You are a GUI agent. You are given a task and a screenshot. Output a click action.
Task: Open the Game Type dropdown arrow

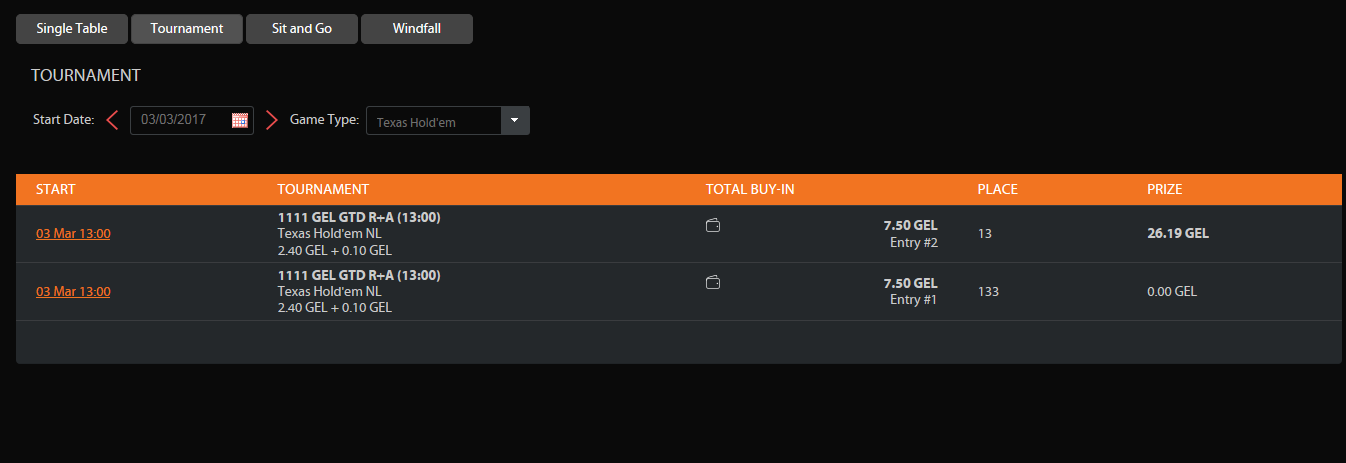[x=514, y=120]
